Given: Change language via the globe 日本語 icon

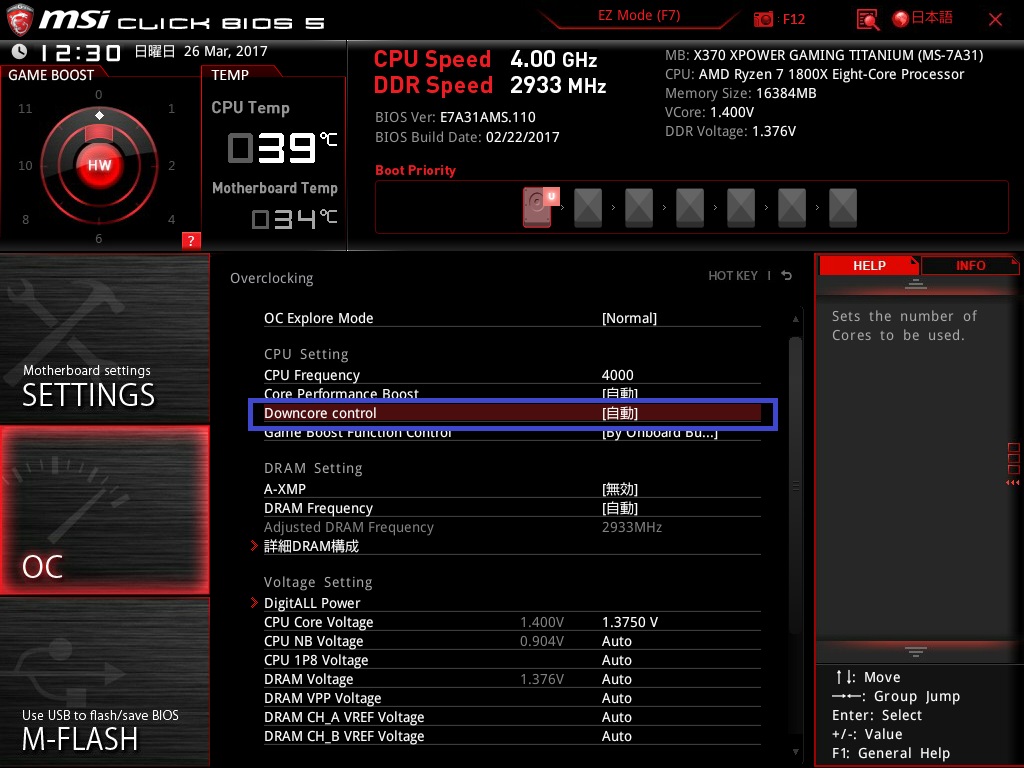Looking at the screenshot, I should [x=922, y=18].
